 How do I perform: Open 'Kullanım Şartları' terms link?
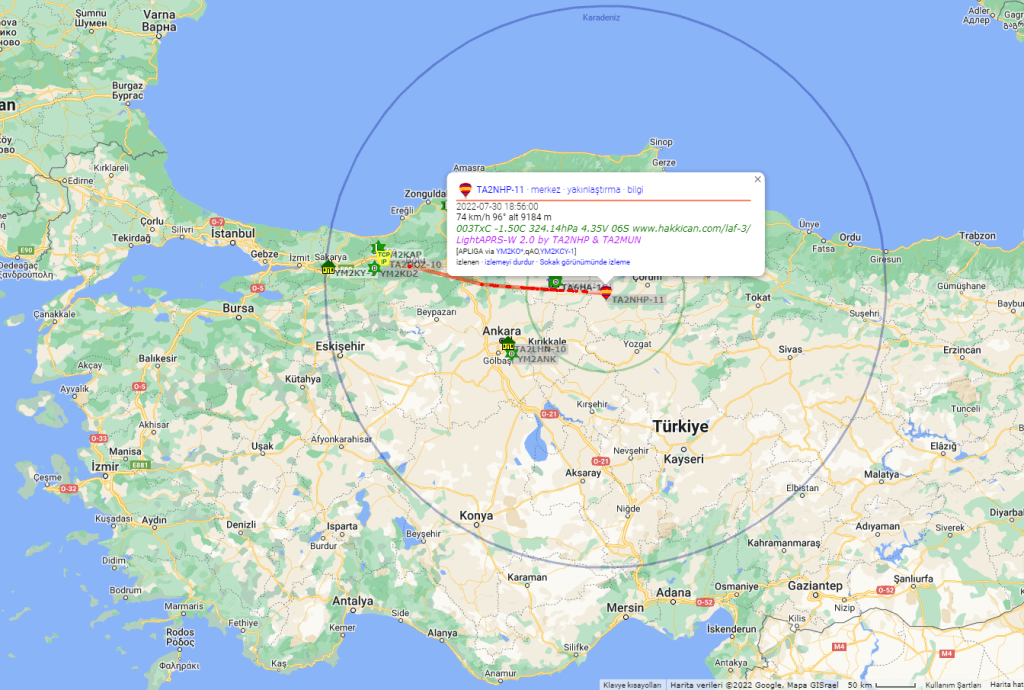953,685
